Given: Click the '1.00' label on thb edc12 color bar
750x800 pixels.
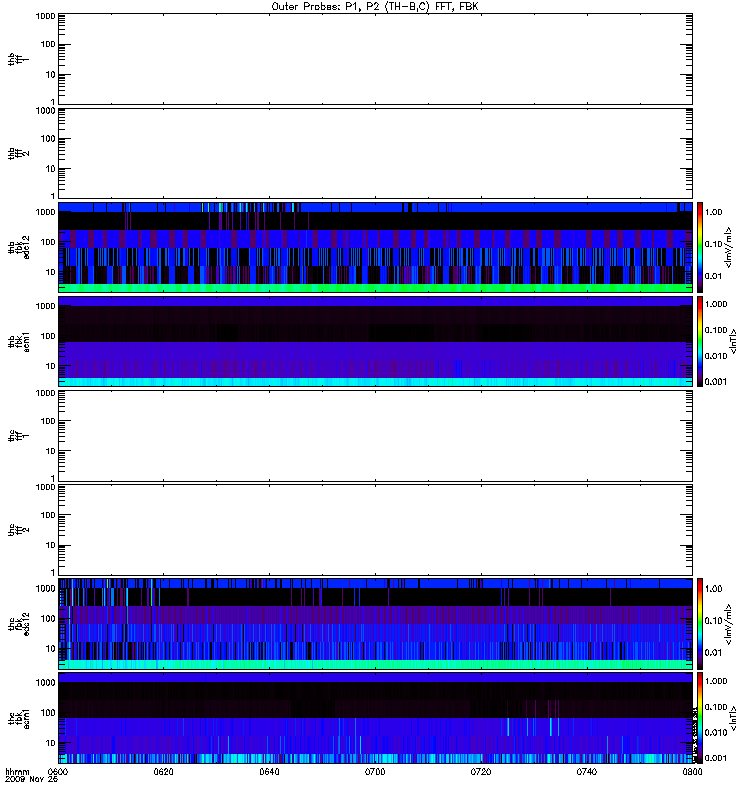Looking at the screenshot, I should click(x=713, y=212).
